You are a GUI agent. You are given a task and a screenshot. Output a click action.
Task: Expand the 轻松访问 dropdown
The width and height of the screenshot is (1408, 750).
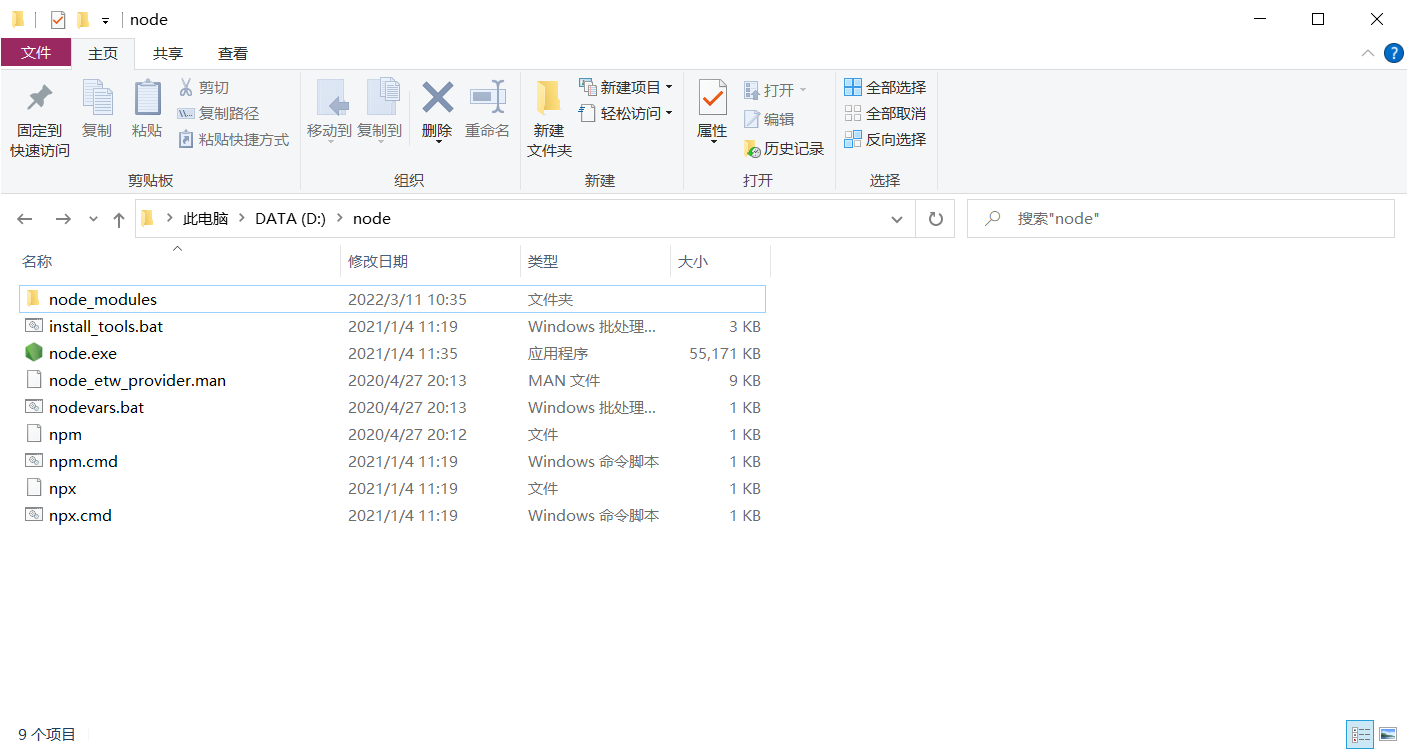[x=669, y=114]
